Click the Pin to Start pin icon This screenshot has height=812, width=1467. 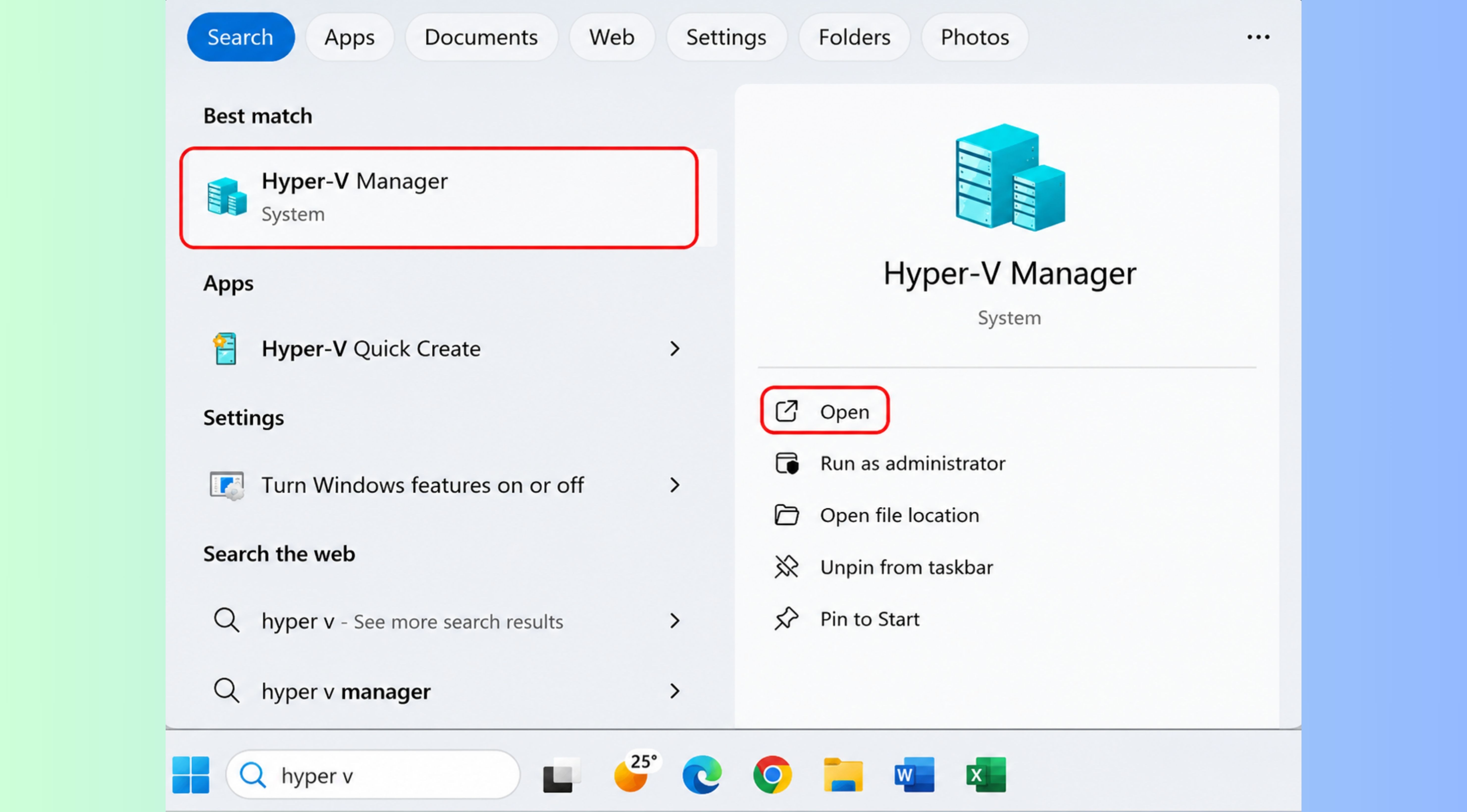coord(786,619)
